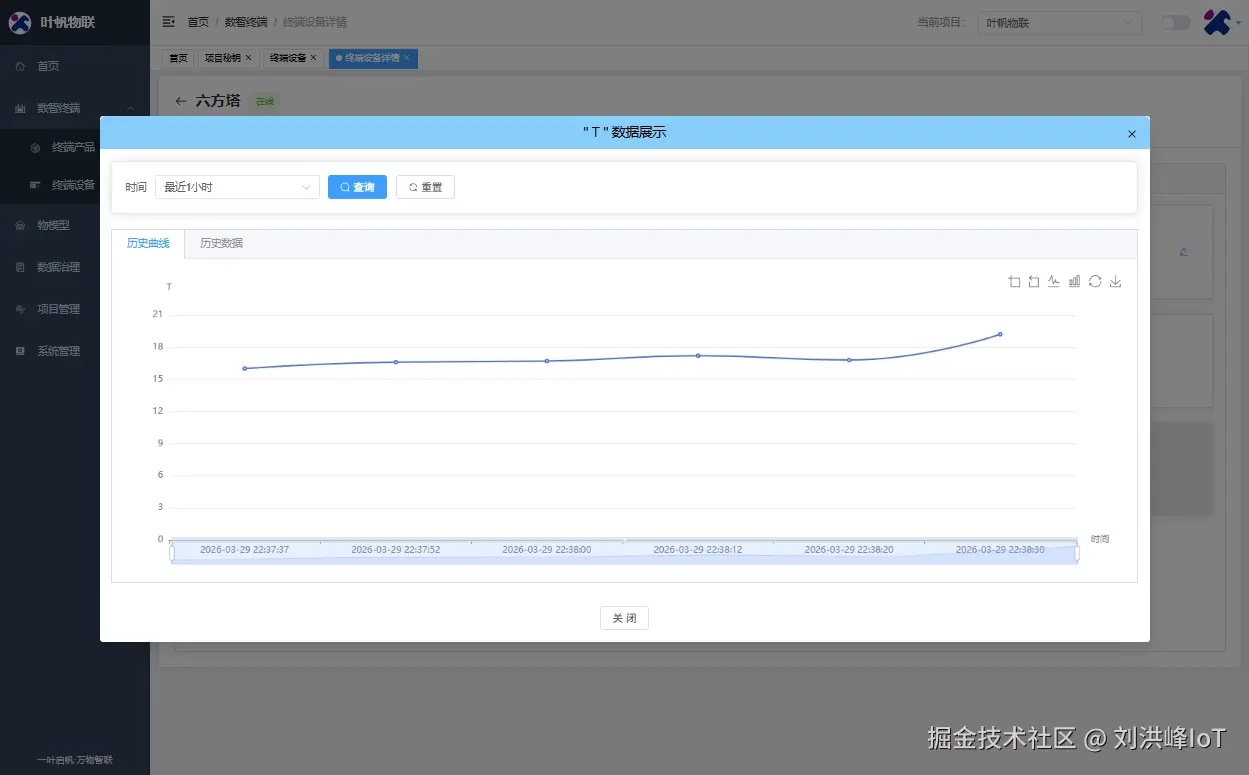Switch to the 历史数据 tab
This screenshot has width=1249, height=775.
(220, 242)
